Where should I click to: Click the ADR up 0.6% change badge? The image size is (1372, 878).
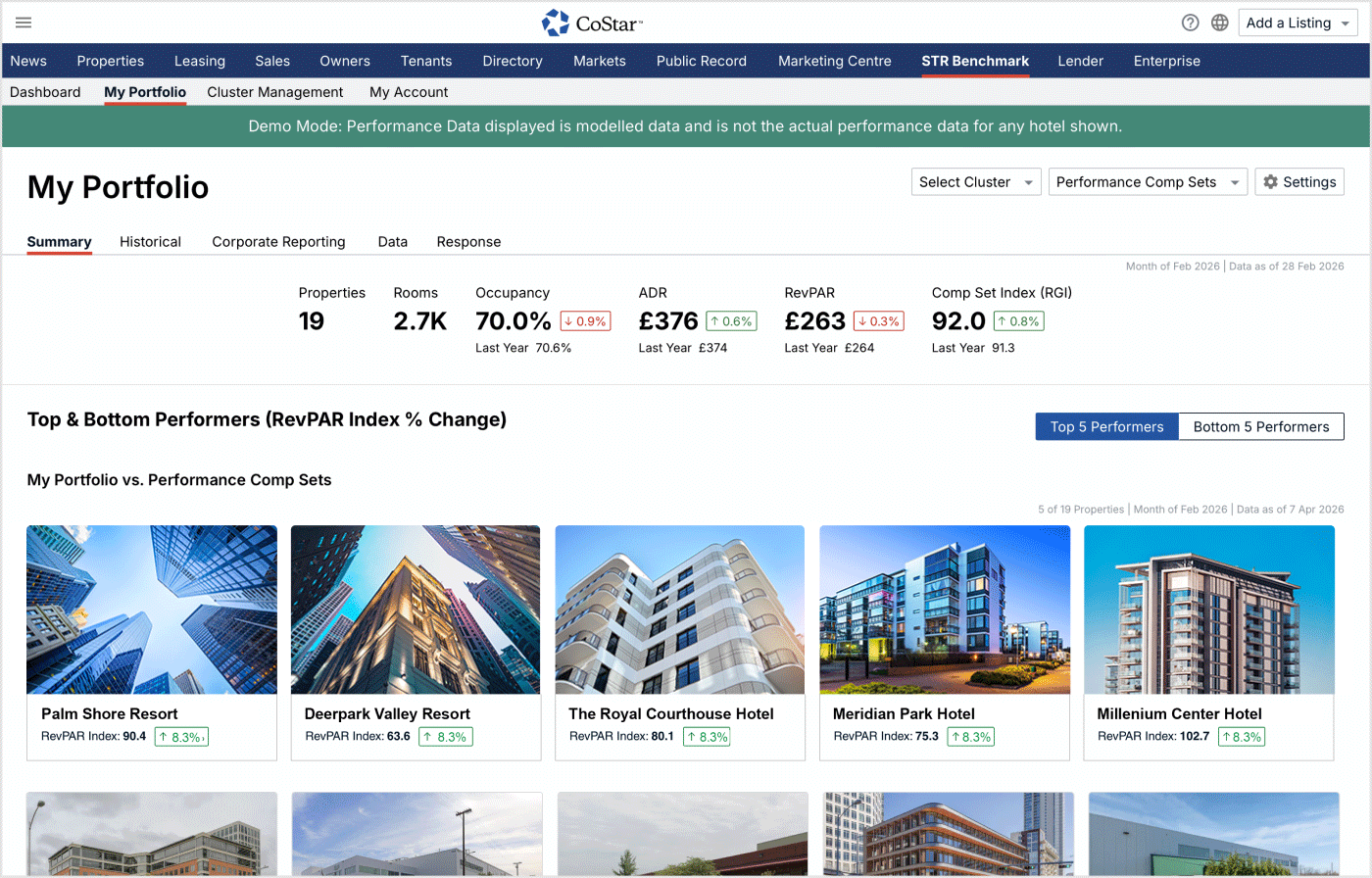(x=731, y=321)
